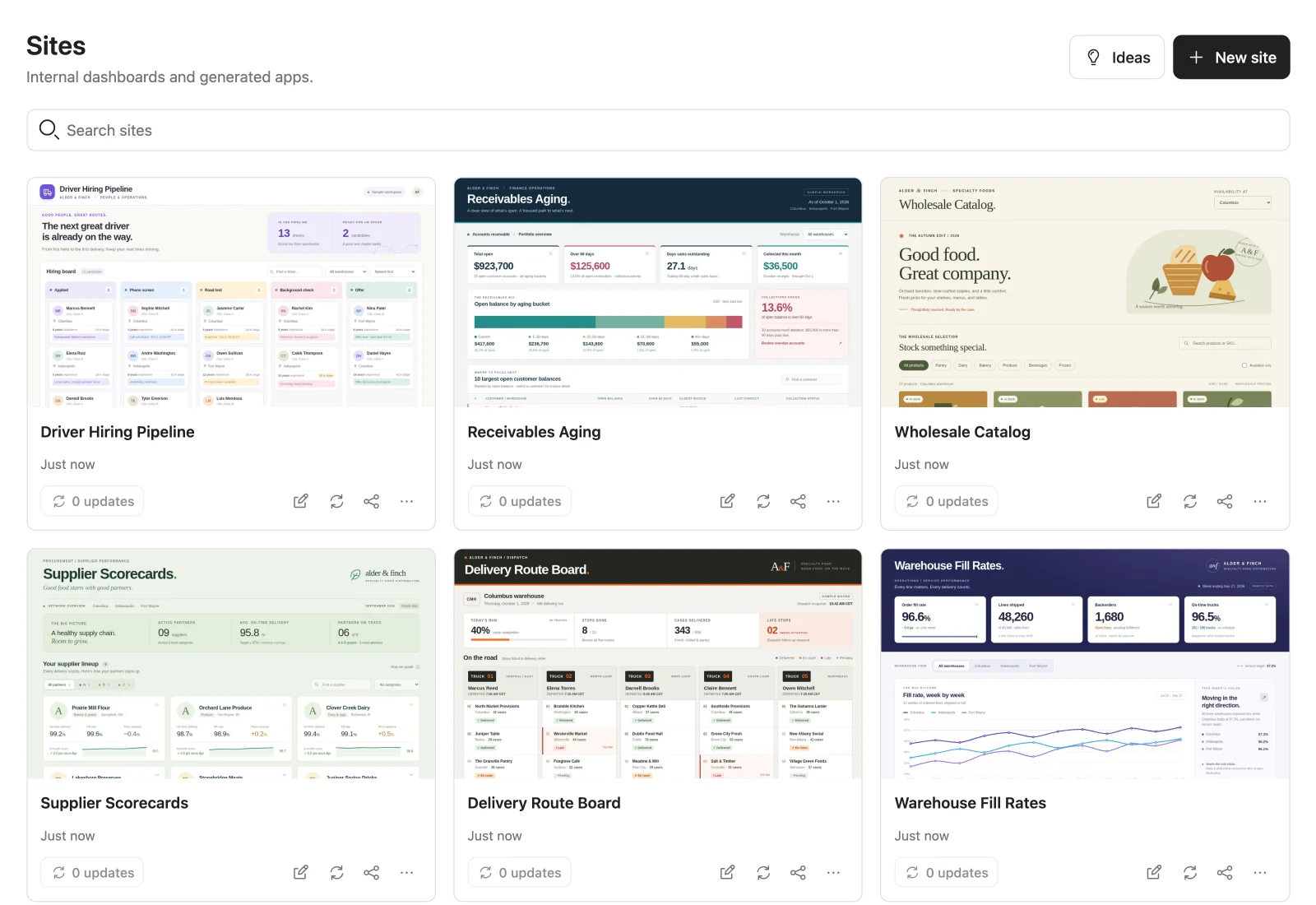1316x905 pixels.
Task: Share the Supplier Scorecards site
Action: 372,872
